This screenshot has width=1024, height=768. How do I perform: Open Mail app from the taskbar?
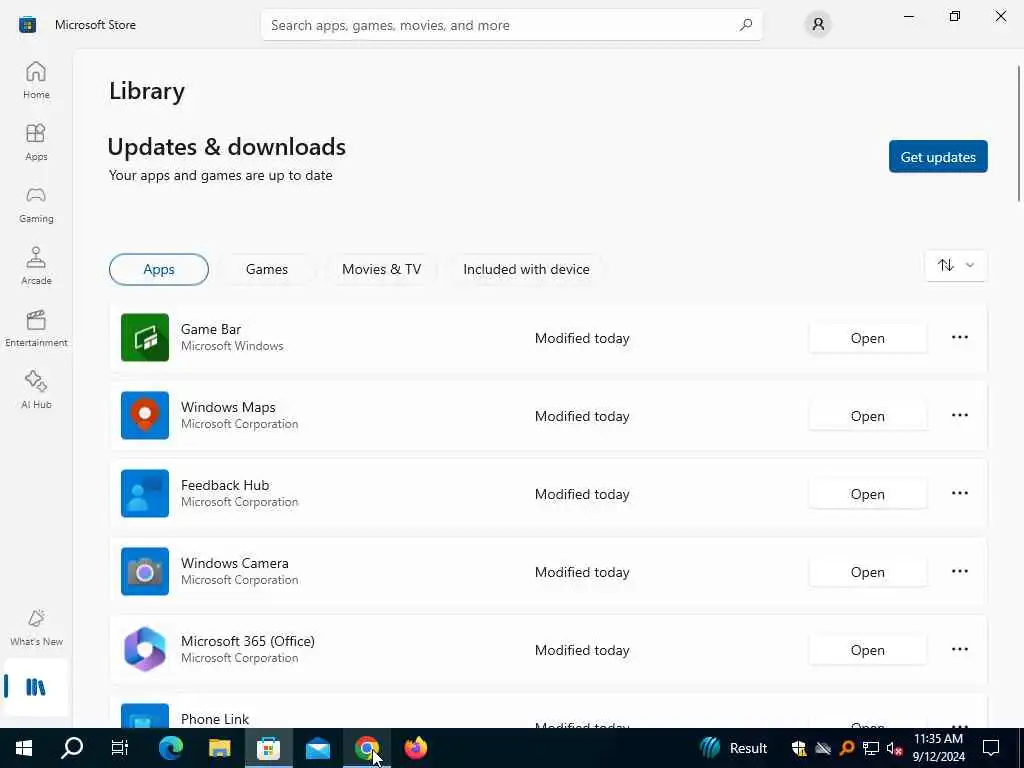click(318, 748)
